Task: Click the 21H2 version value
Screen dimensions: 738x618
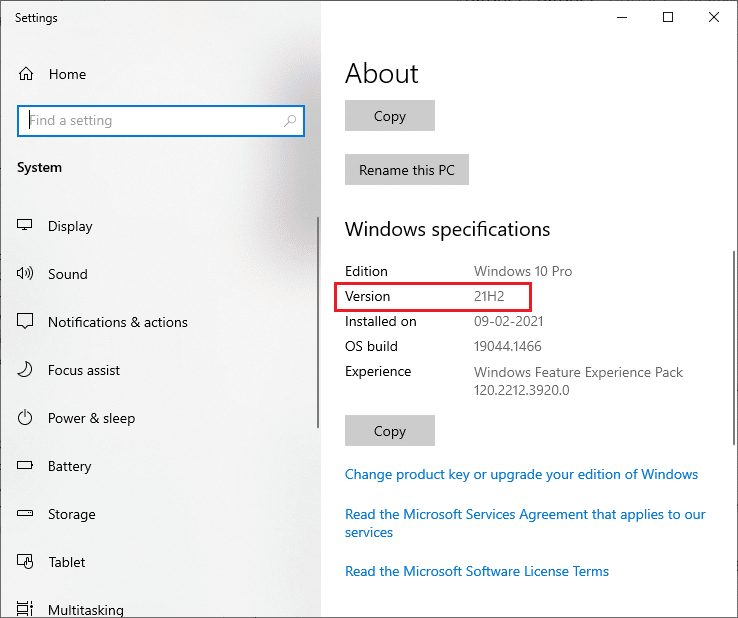Action: 489,296
